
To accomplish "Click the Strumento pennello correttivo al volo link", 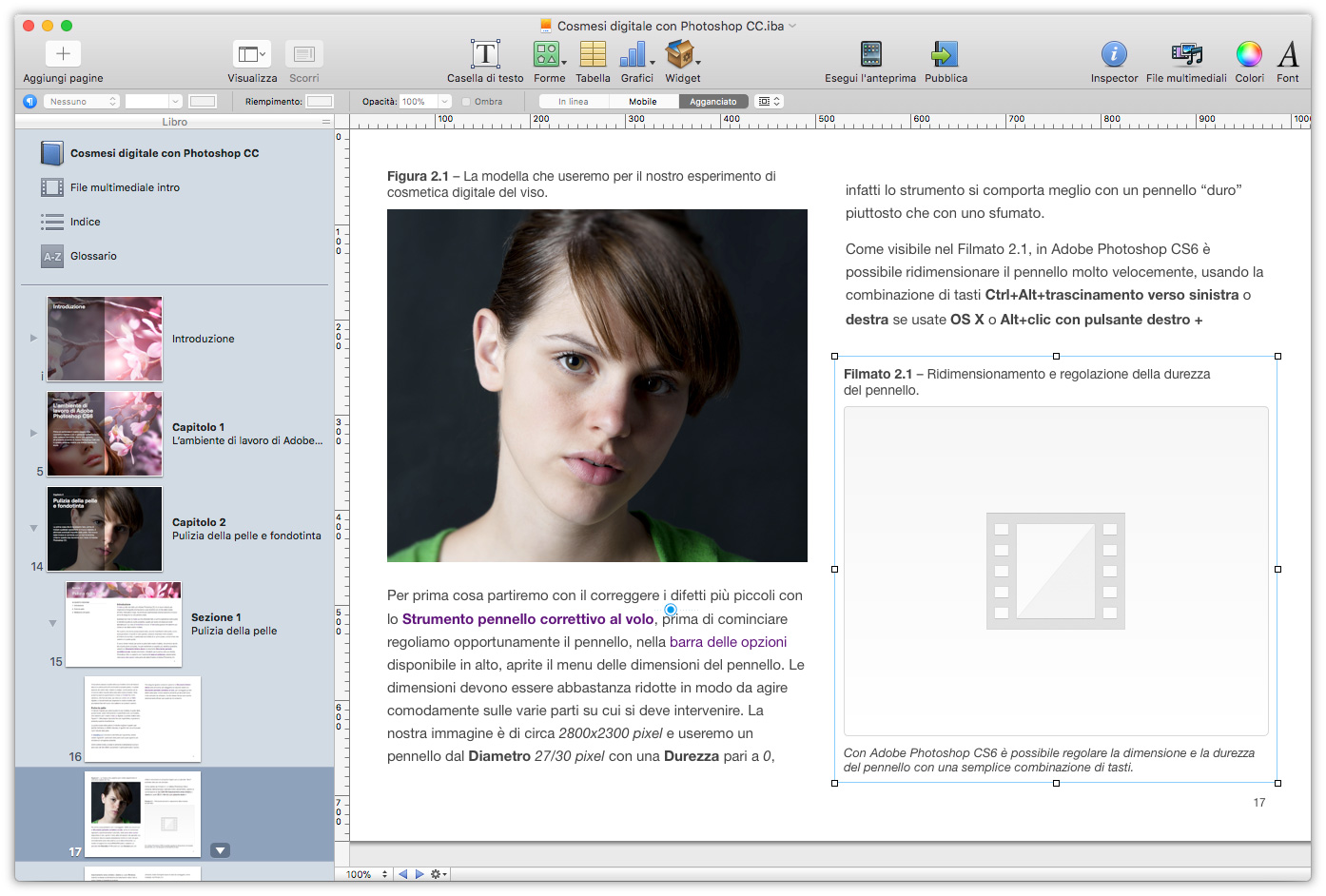I will pyautogui.click(x=528, y=619).
